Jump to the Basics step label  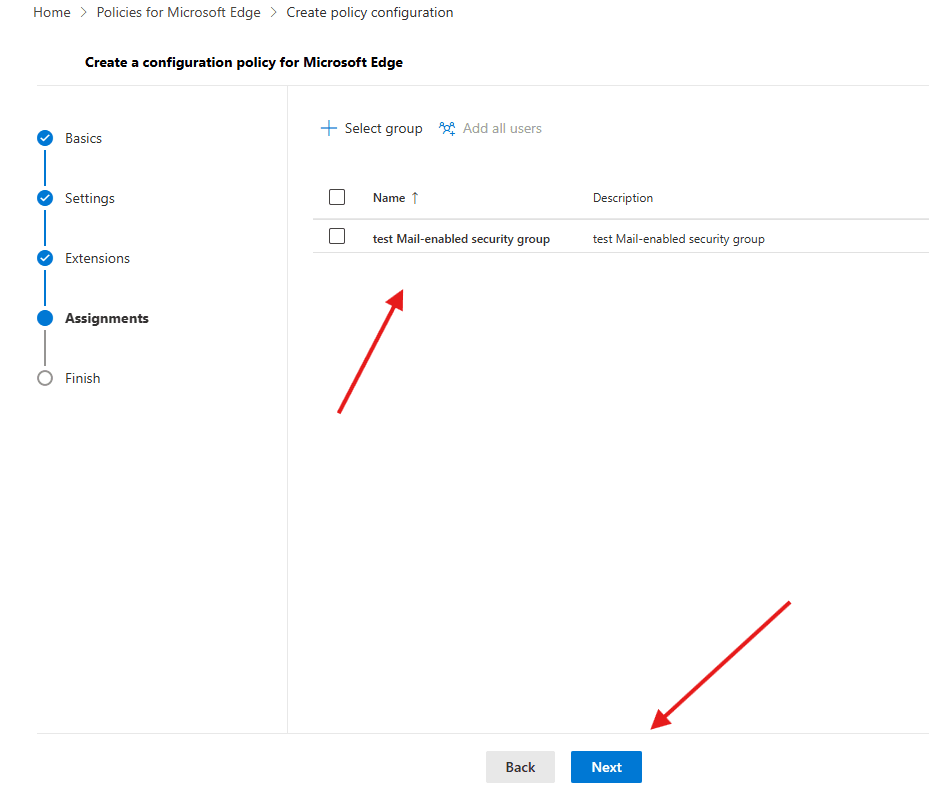83,138
